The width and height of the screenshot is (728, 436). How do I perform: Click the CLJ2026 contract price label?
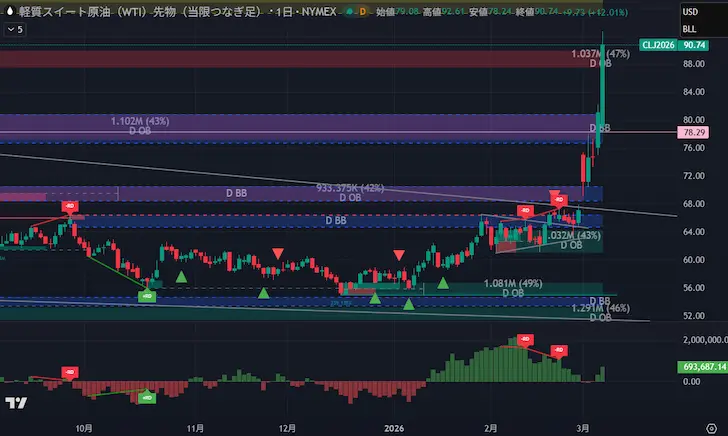click(661, 45)
